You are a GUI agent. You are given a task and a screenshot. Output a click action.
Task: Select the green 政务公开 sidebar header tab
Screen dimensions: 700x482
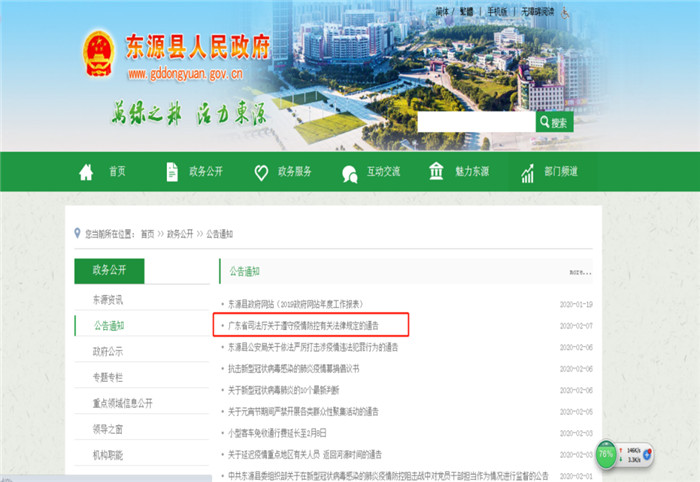(109, 270)
